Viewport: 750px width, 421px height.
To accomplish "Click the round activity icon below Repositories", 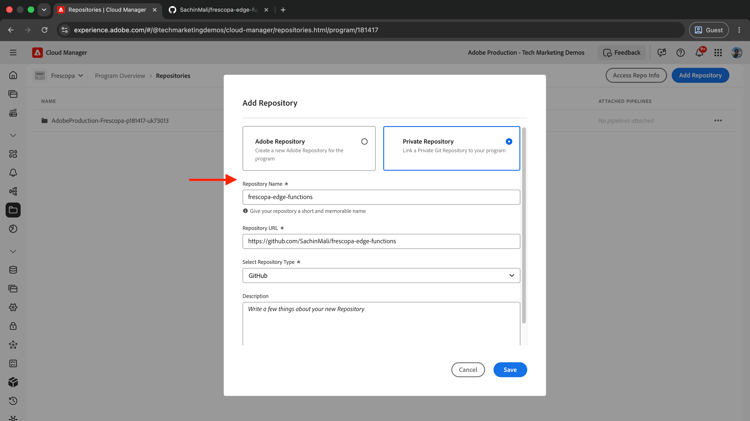I will coord(13,229).
